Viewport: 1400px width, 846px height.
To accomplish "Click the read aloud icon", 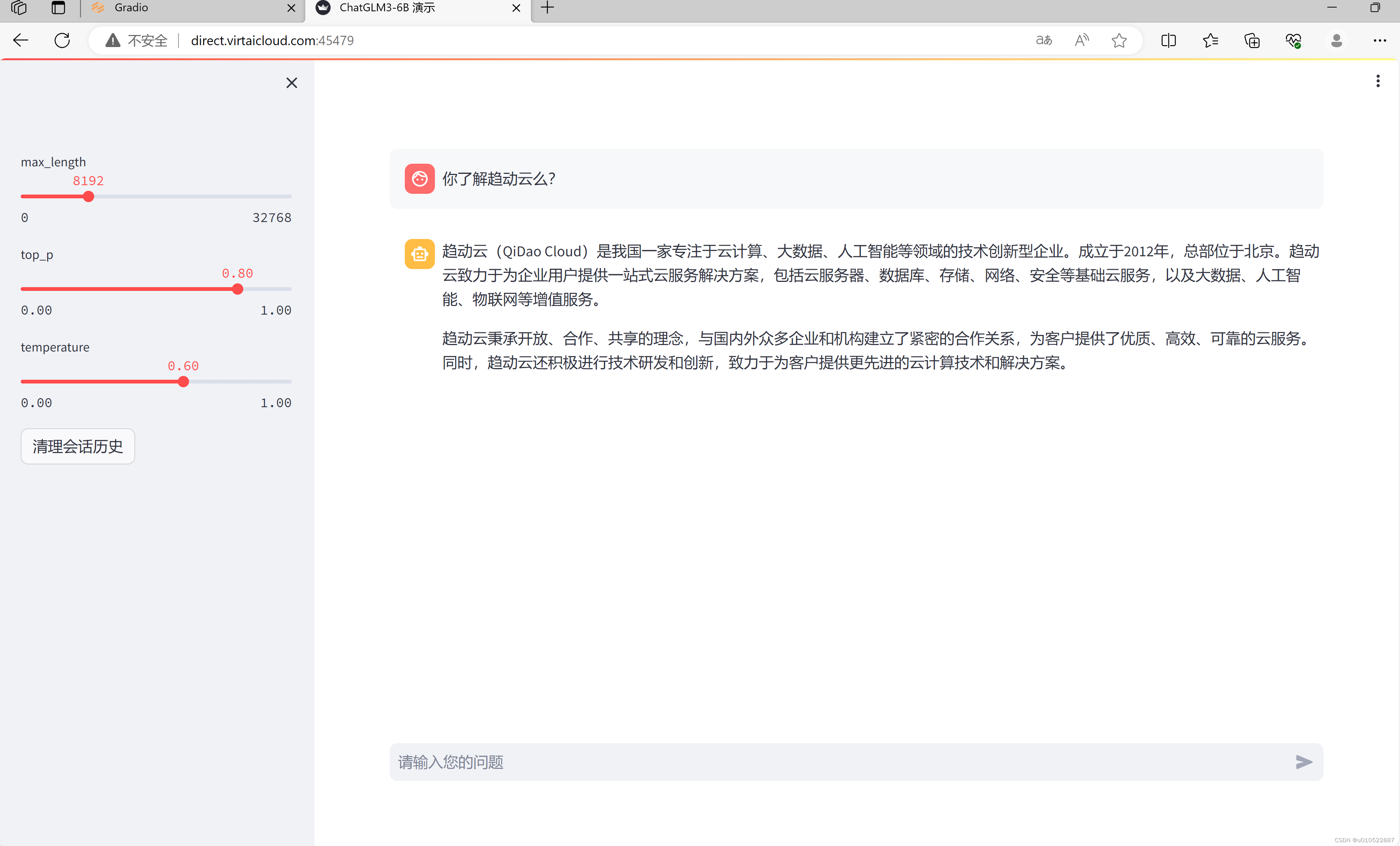I will coord(1081,40).
